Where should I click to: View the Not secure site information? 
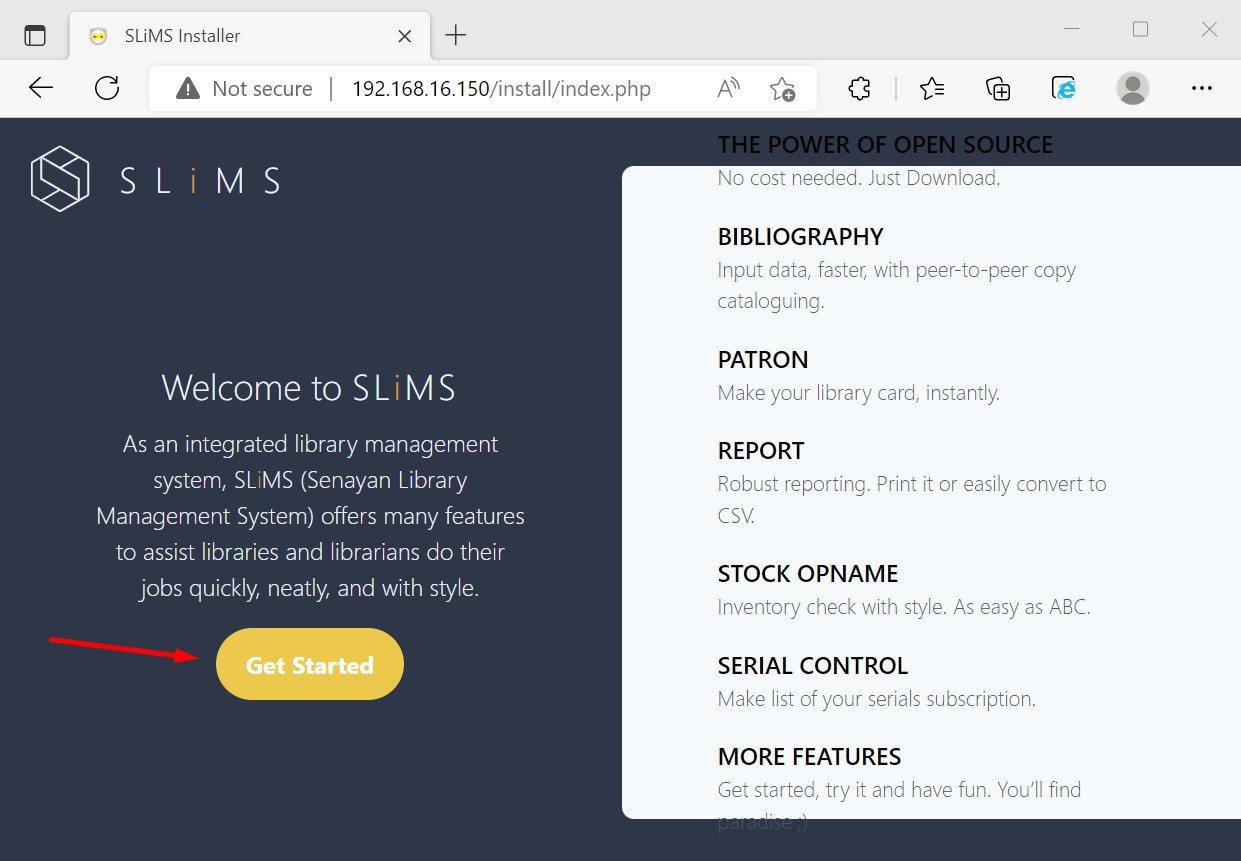[244, 89]
